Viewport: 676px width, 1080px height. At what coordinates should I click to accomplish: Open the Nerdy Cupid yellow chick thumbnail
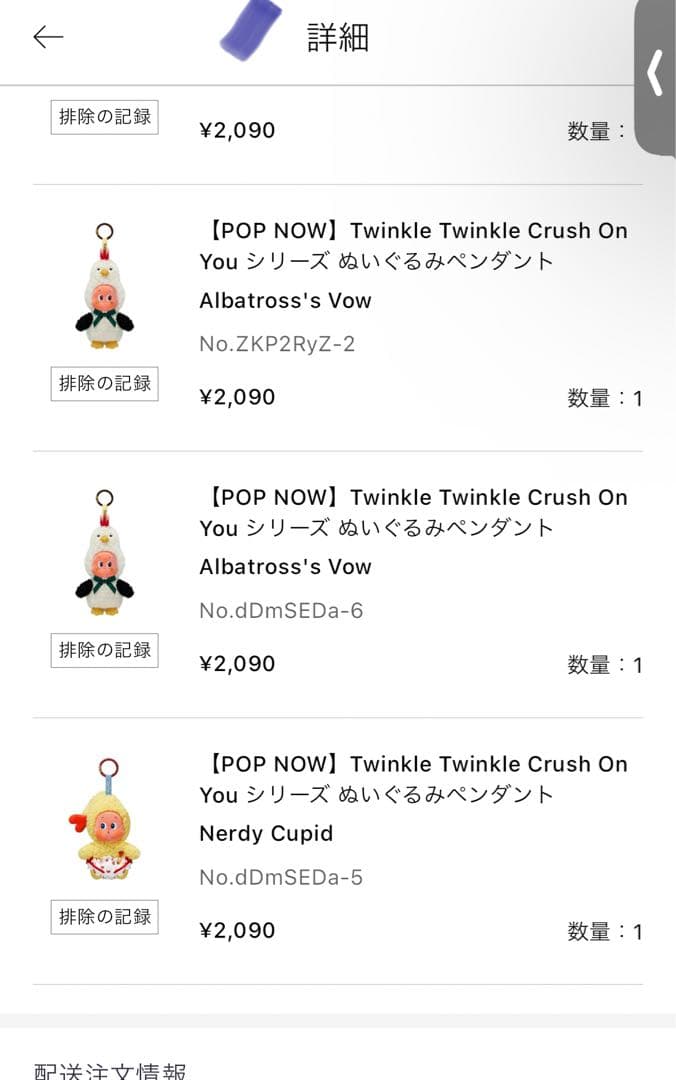tap(105, 818)
